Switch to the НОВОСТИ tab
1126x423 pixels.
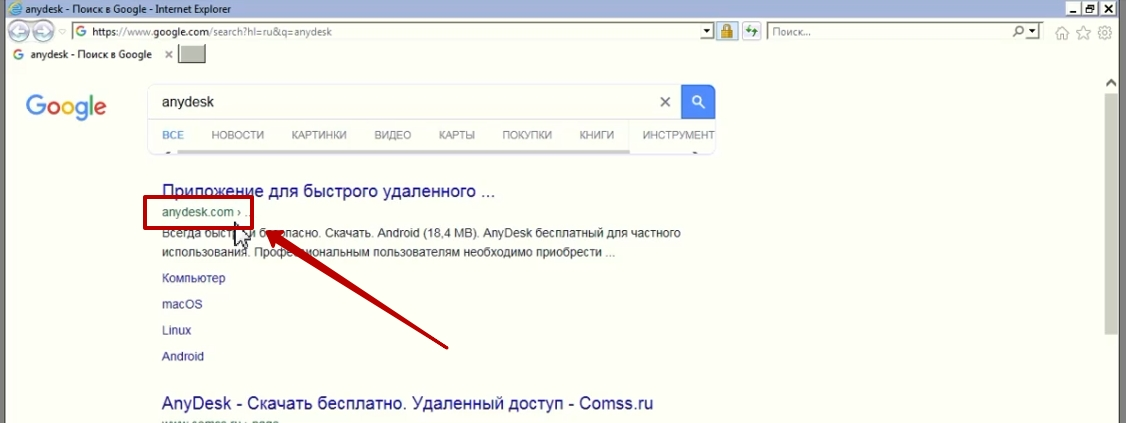(238, 134)
